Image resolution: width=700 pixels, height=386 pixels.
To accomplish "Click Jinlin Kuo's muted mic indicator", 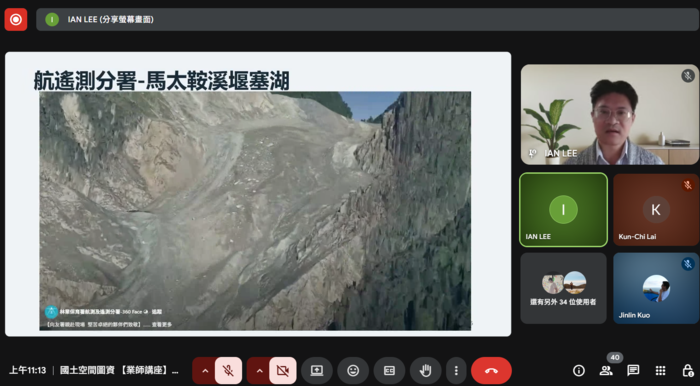I will tap(688, 264).
